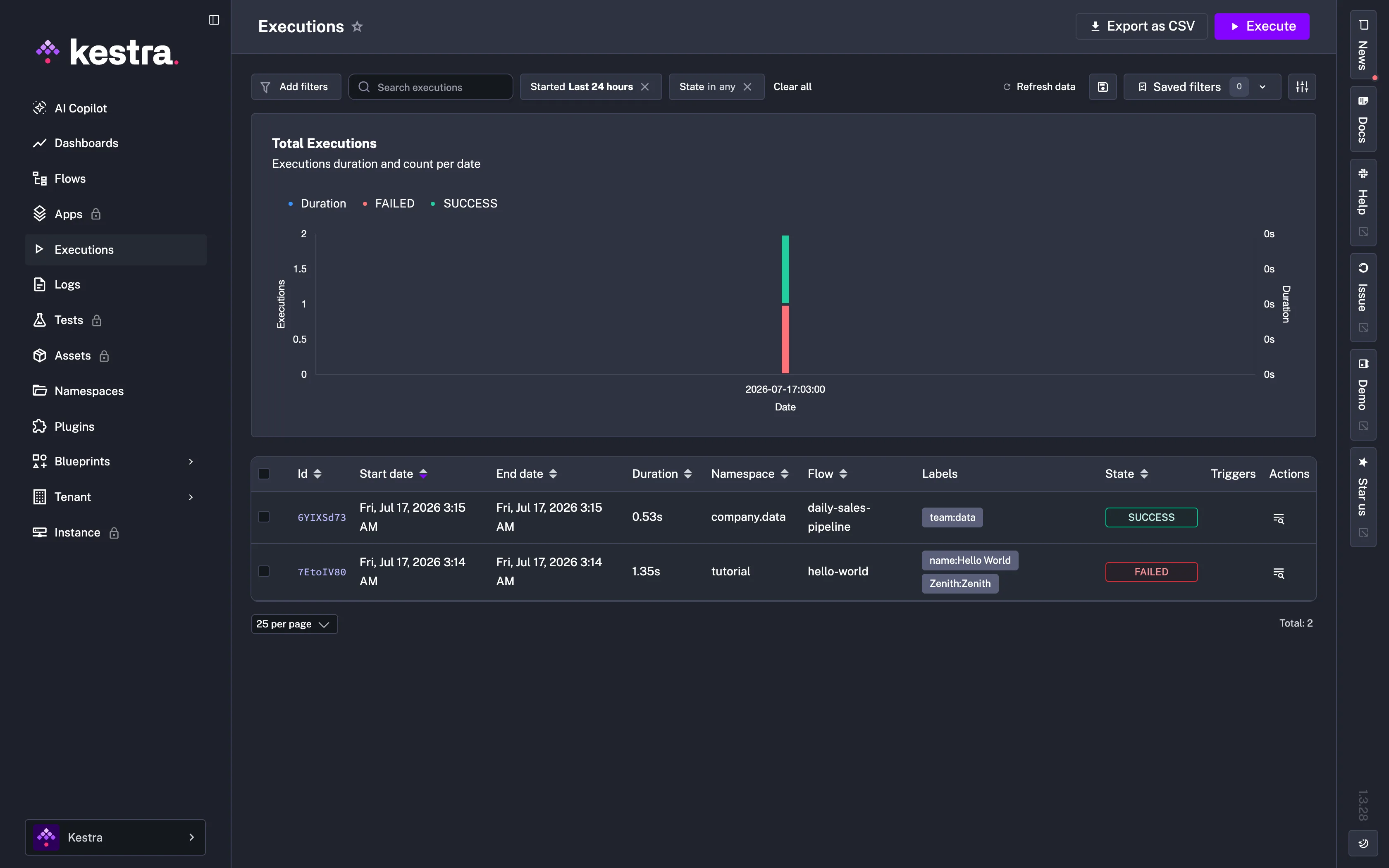1389x868 pixels.
Task: Click the FAILED state badge
Action: click(1151, 572)
